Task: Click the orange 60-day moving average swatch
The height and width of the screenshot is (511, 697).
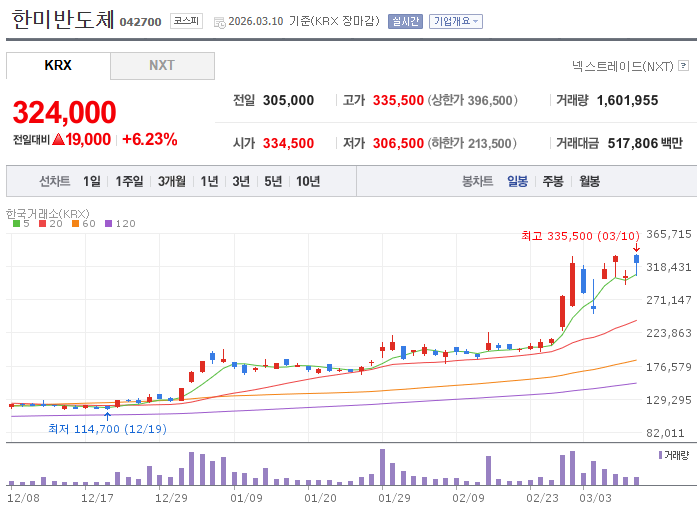Action: 76,224
